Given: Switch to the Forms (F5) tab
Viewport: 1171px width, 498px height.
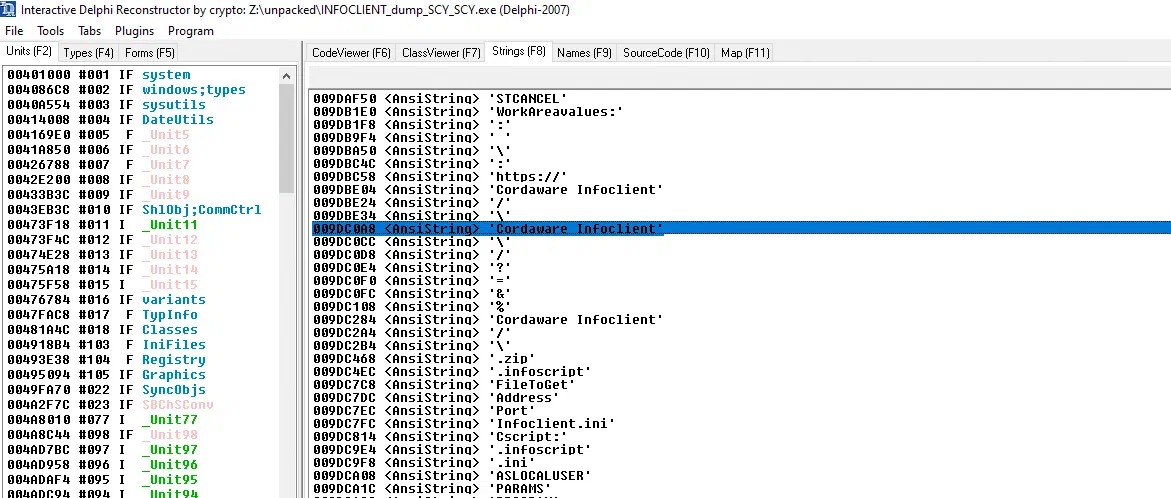Looking at the screenshot, I should [x=149, y=53].
